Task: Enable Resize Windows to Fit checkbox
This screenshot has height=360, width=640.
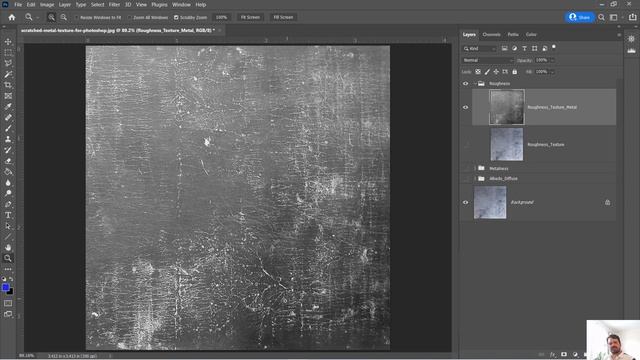Action: [76, 18]
